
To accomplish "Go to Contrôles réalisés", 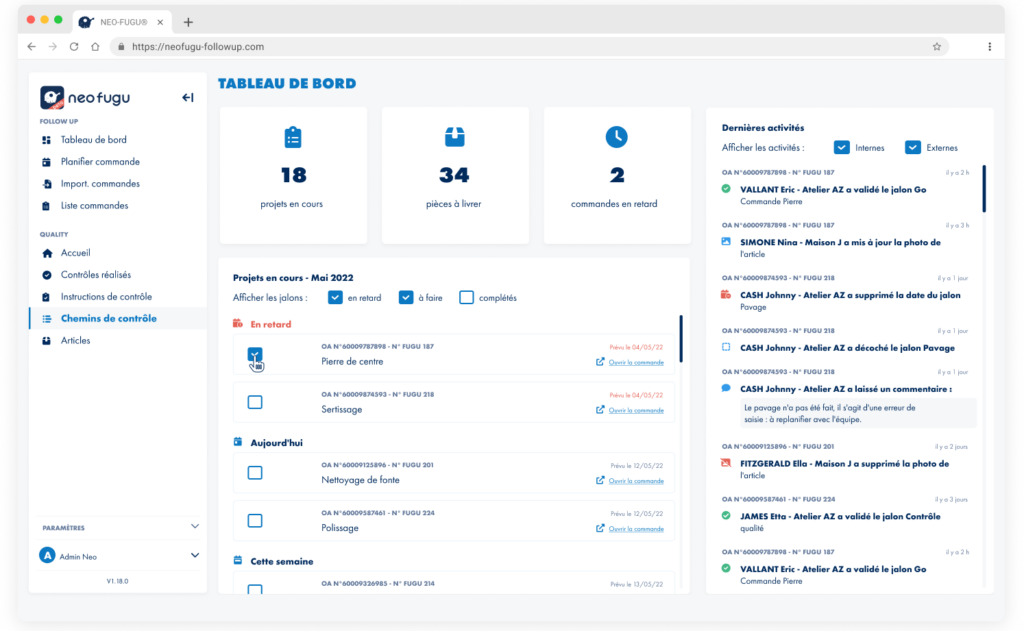I will point(95,274).
